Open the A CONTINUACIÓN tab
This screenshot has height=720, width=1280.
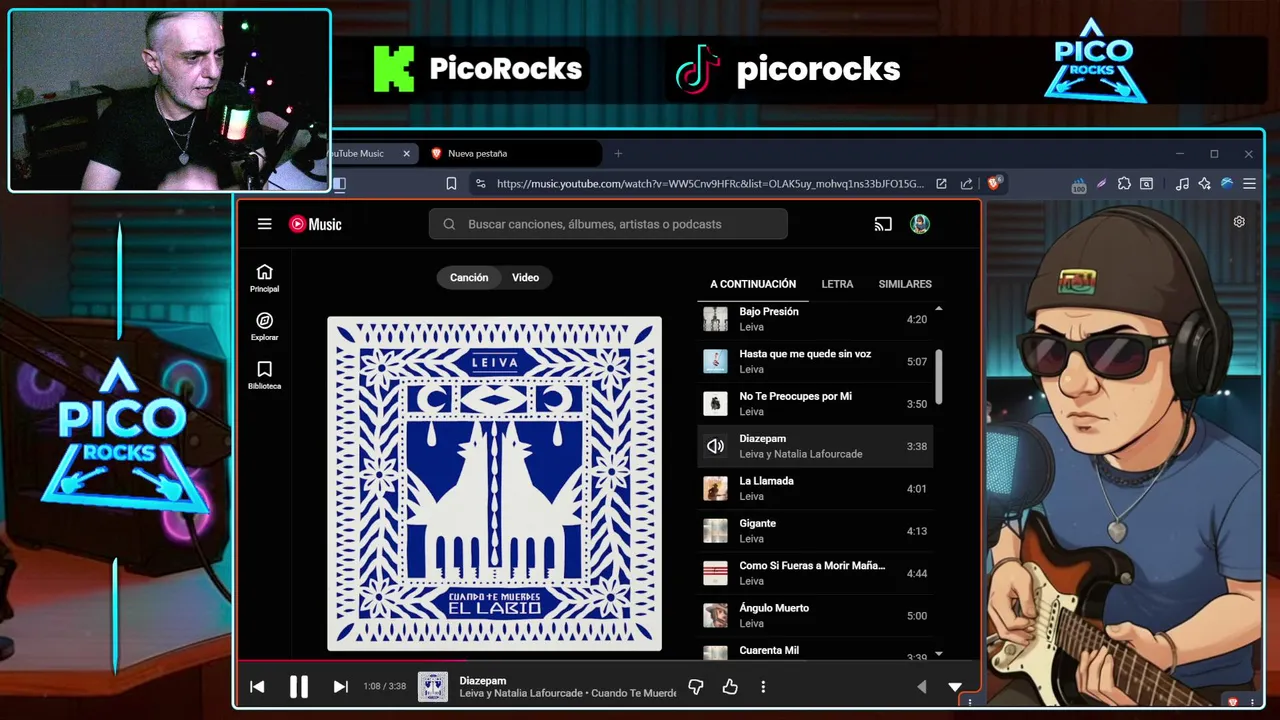753,284
